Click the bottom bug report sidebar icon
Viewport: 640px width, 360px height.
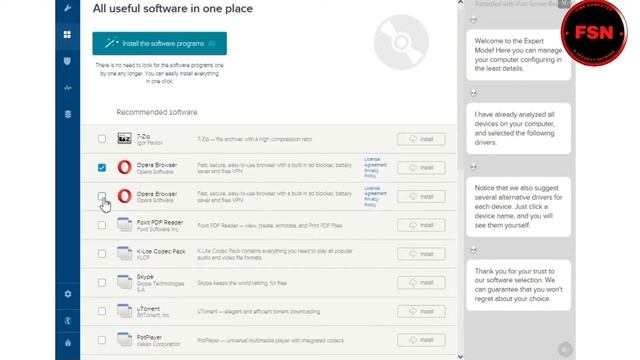click(68, 343)
